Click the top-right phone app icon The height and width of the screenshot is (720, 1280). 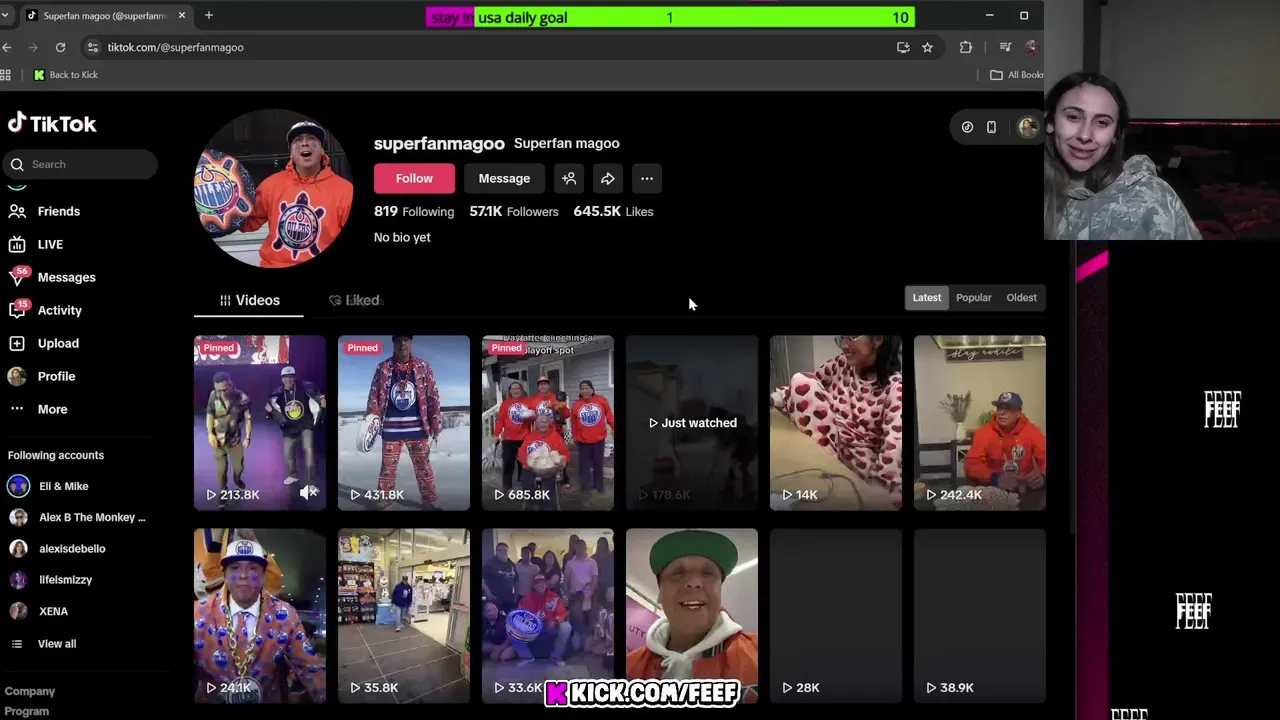(991, 127)
